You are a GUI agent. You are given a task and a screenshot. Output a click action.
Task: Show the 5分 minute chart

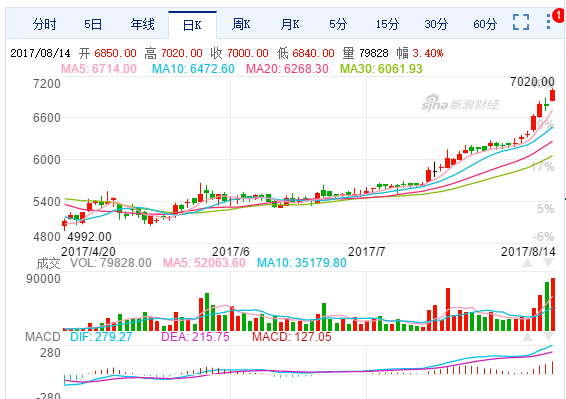tap(338, 25)
